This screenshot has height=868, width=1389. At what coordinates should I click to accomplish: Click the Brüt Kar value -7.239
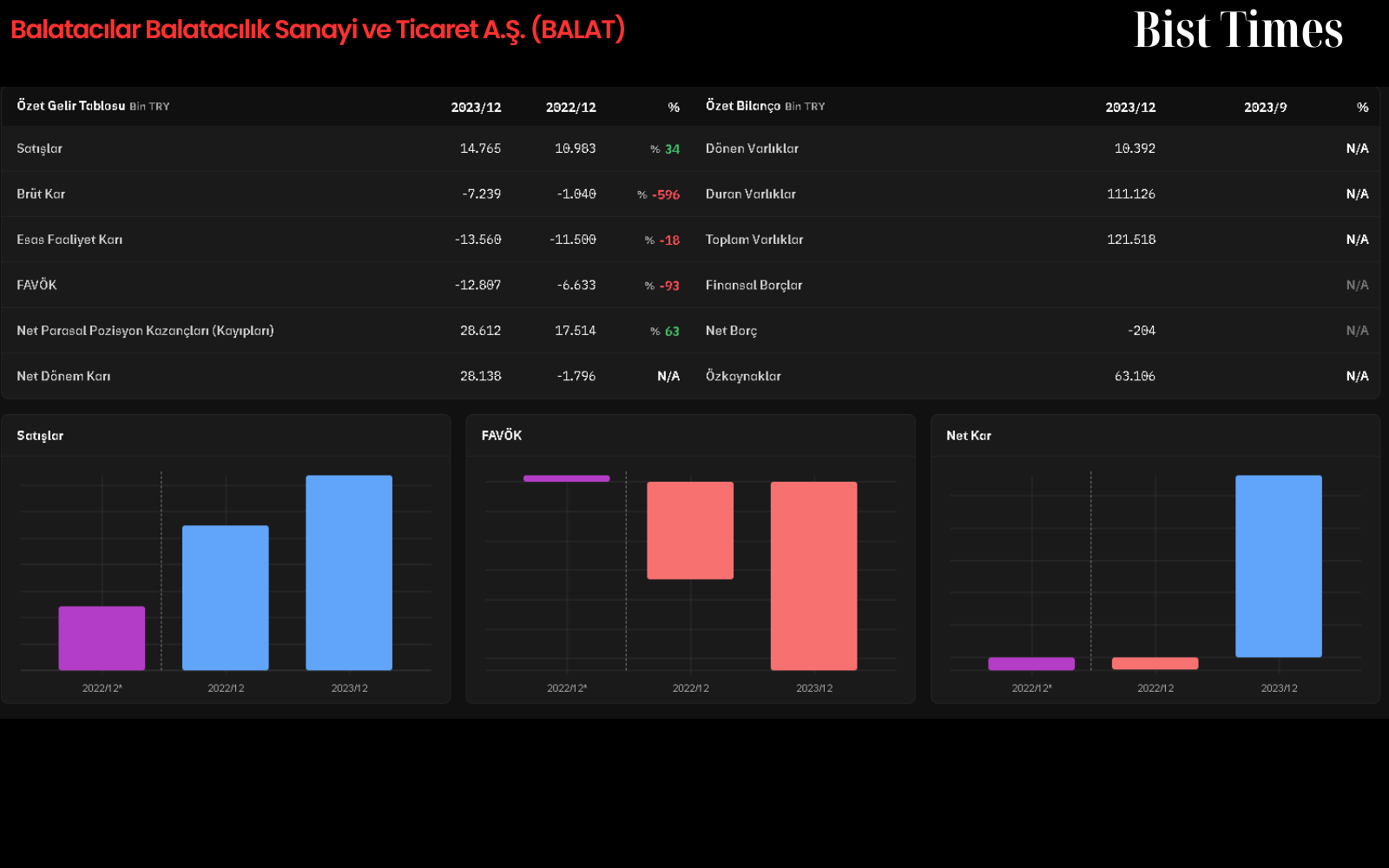coord(481,194)
